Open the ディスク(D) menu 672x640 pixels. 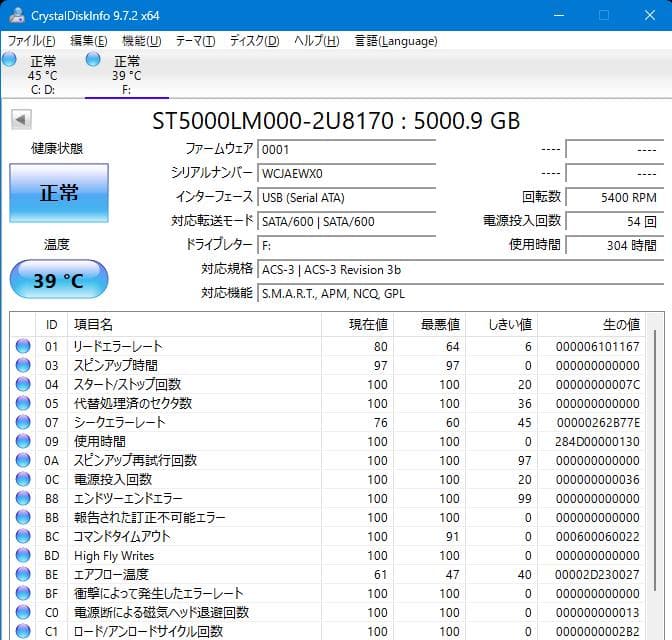pyautogui.click(x=255, y=41)
